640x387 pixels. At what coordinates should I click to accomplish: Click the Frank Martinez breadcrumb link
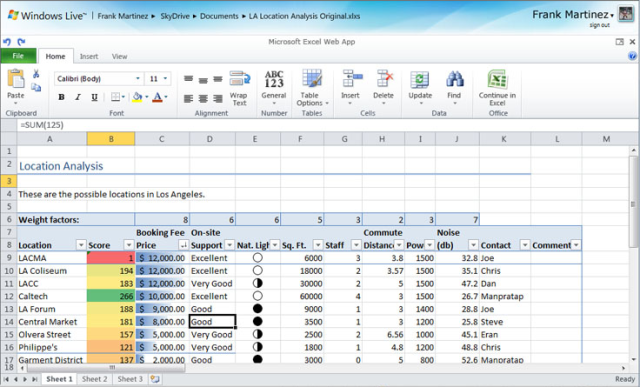[x=122, y=16]
